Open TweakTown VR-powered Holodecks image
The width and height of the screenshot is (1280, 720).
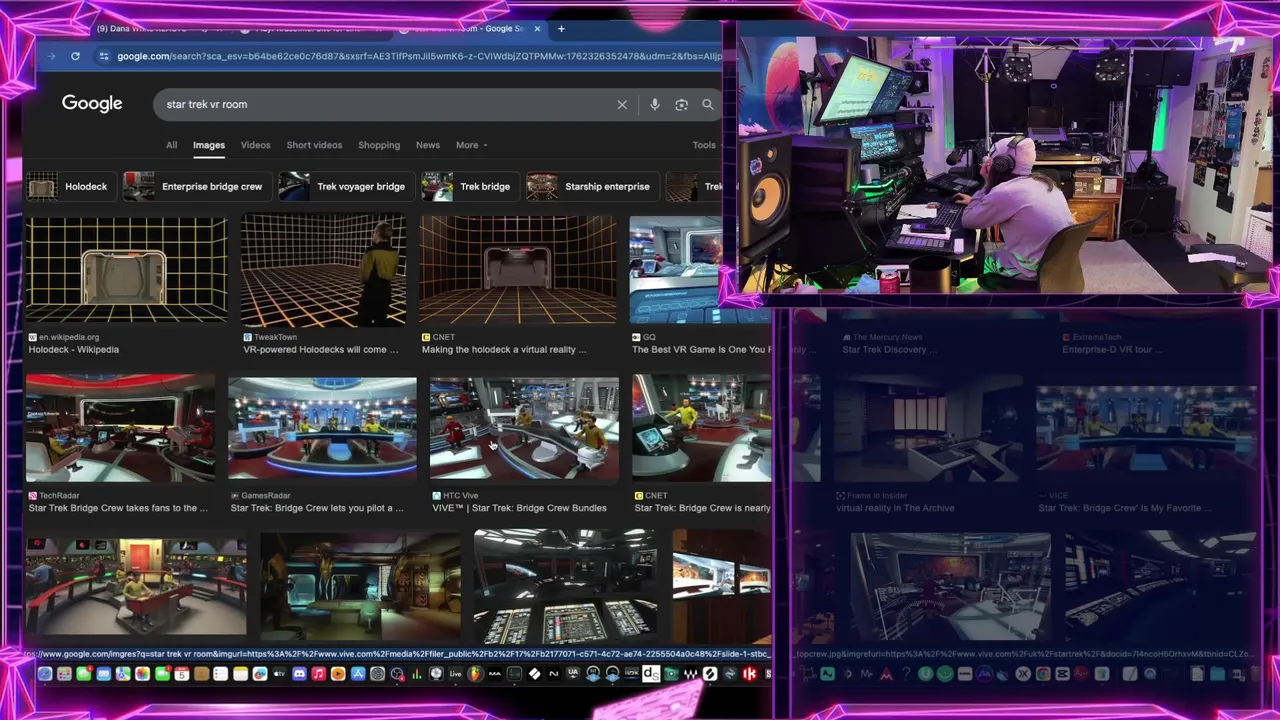coord(323,271)
